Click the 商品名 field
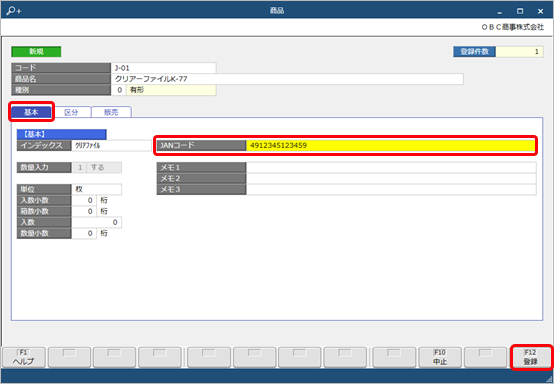This screenshot has width=554, height=384. point(287,79)
